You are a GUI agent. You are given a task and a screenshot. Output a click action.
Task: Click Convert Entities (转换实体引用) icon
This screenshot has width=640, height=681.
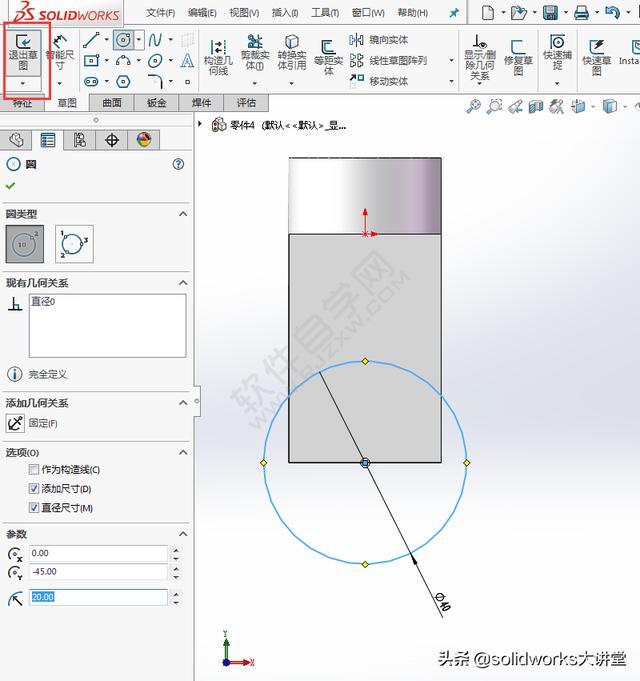(292, 53)
